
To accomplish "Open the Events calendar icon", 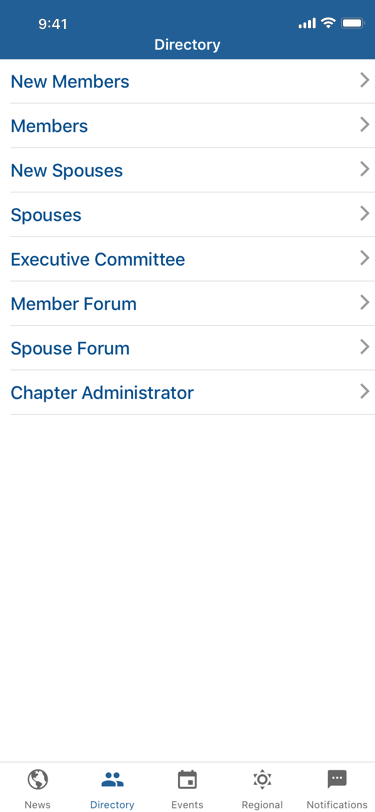I will [187, 779].
